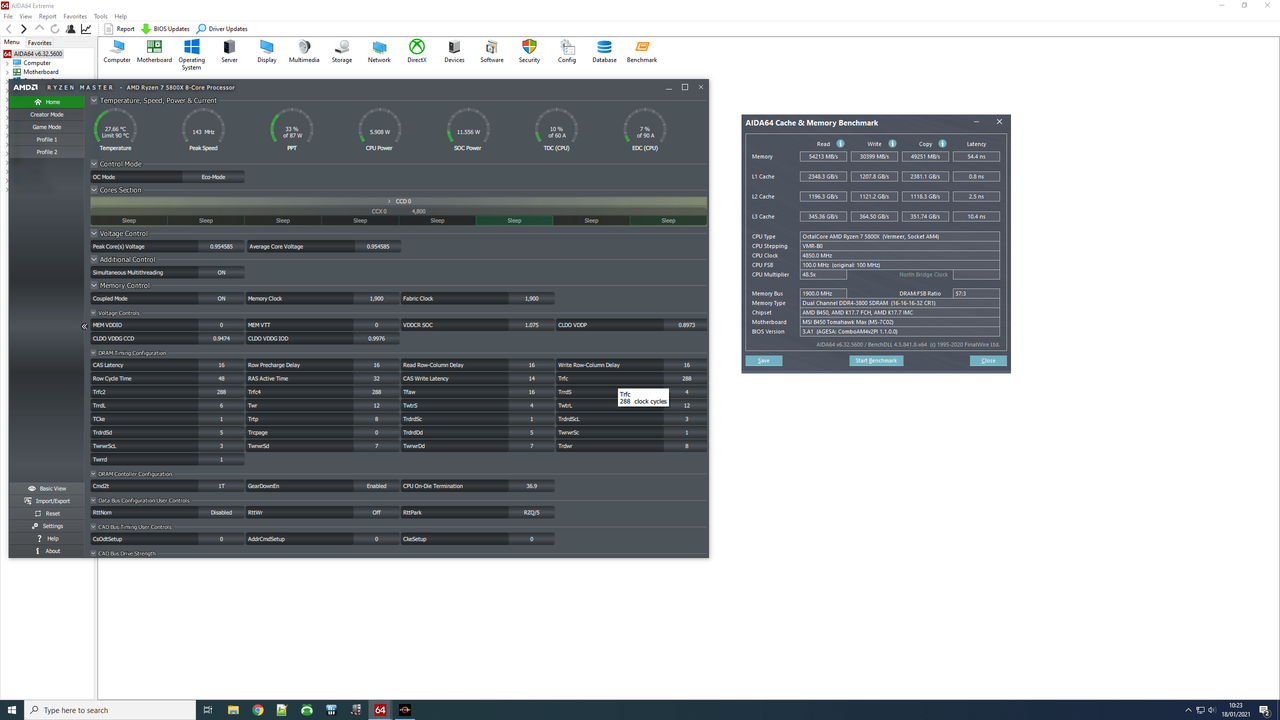Open the Motherboard category icon in AIDA64 toolbar area
Viewport: 1280px width, 720px height.
[154, 52]
